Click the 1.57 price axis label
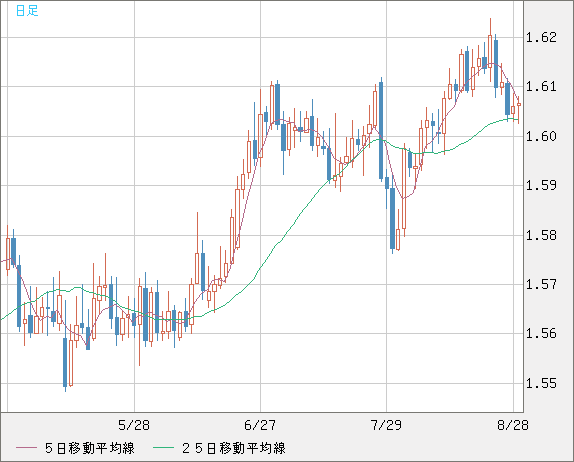Viewport: 574px width, 462px height. (x=541, y=284)
